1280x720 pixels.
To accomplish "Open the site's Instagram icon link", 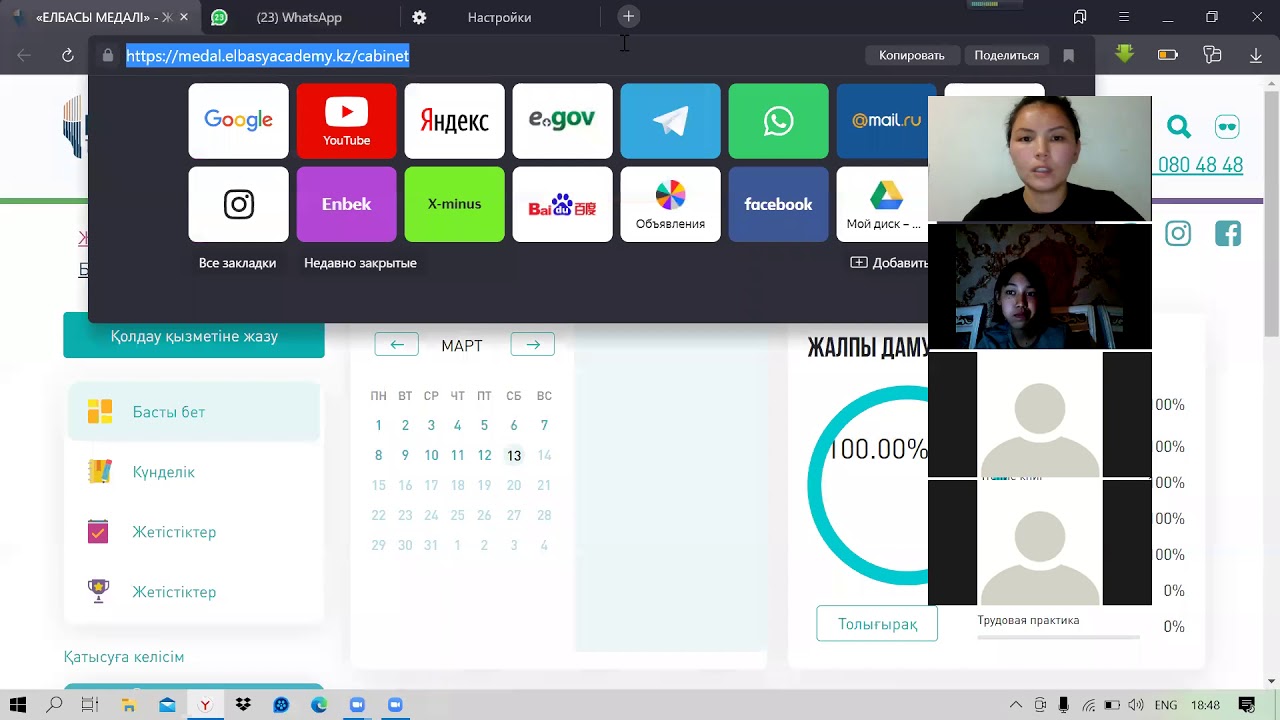I will [1178, 234].
